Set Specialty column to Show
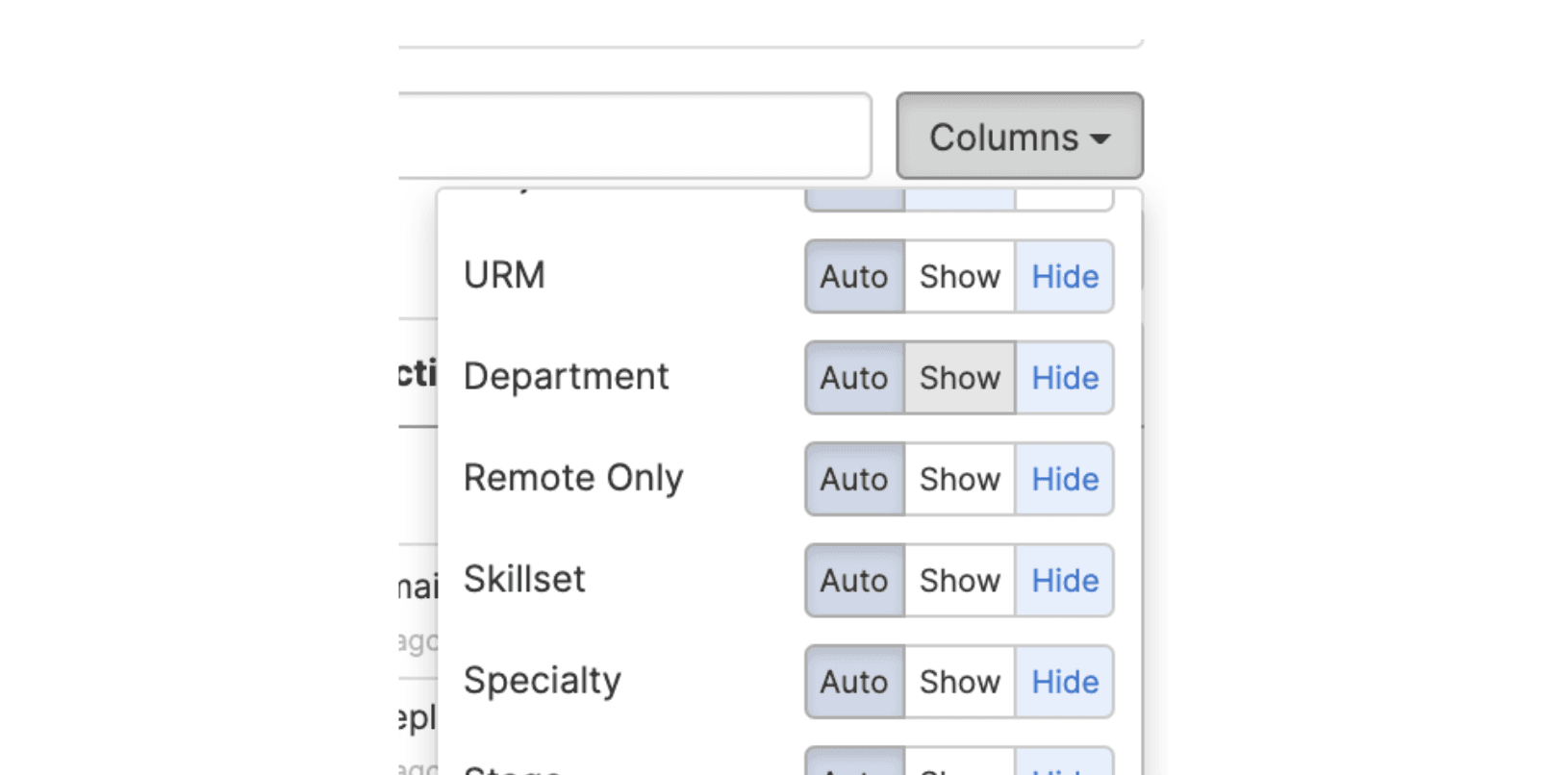Screen dimensions: 1568x775 959,682
